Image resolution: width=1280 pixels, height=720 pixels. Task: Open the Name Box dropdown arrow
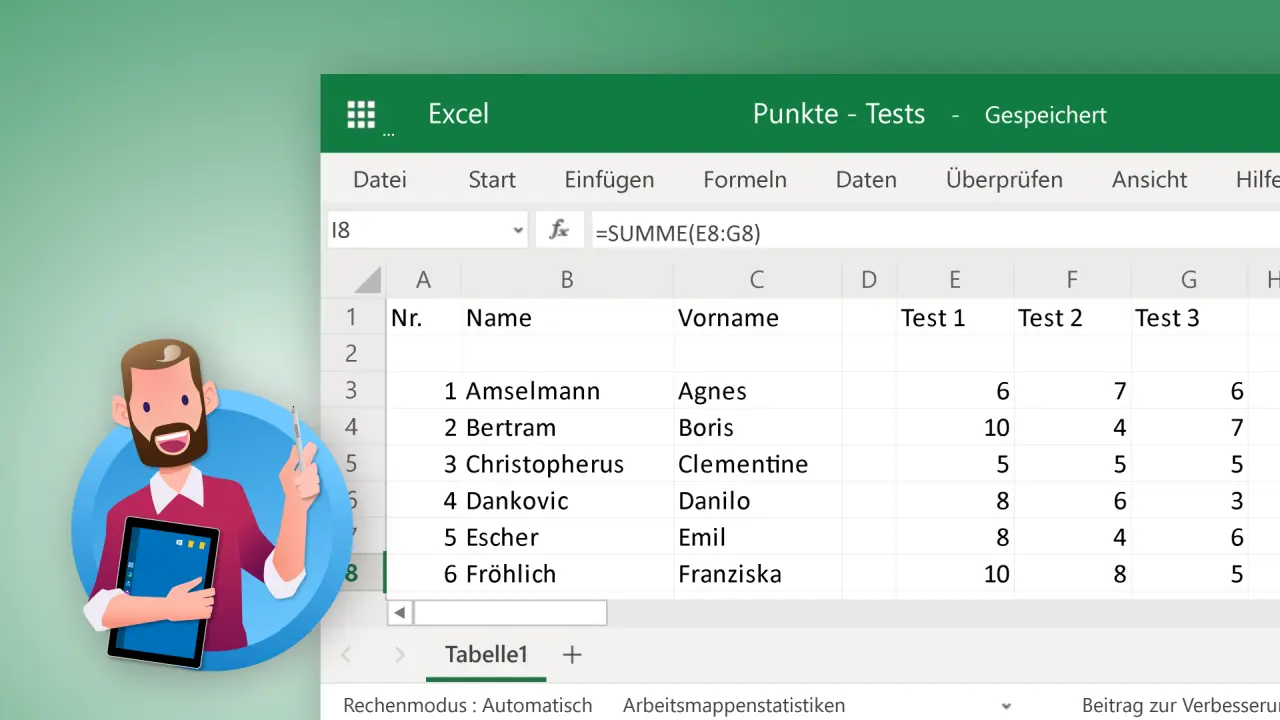pyautogui.click(x=518, y=230)
